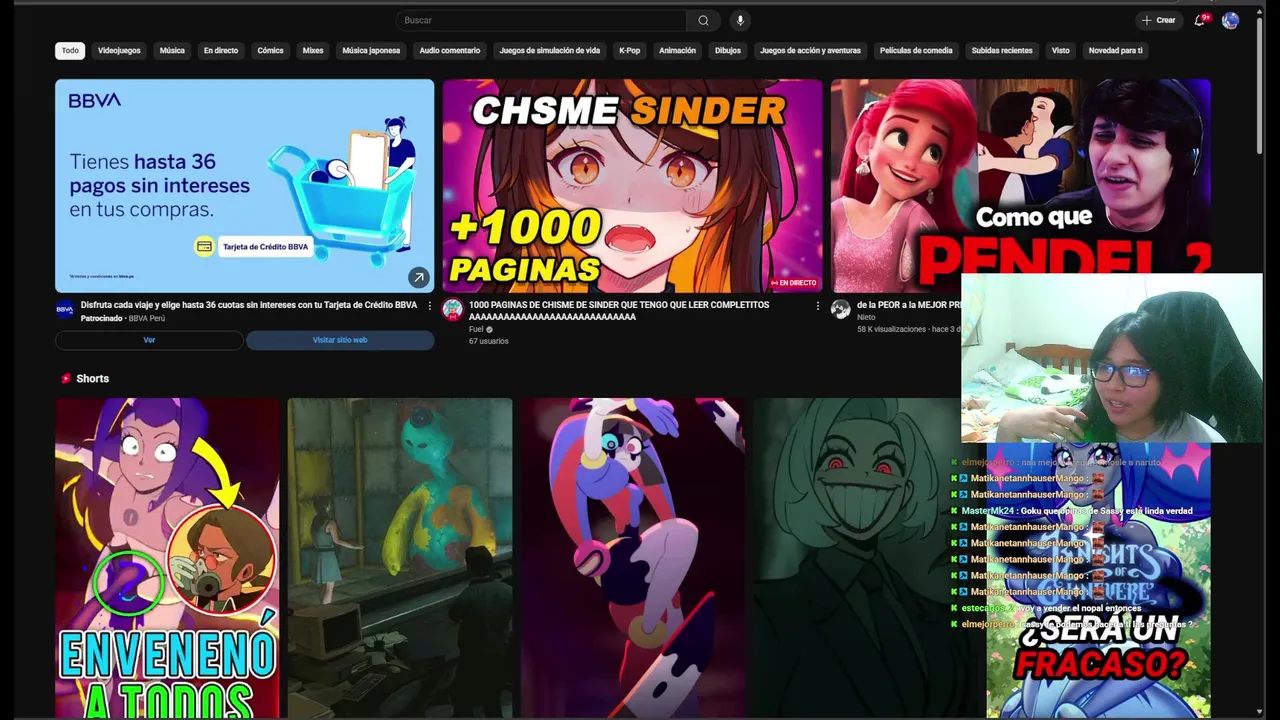This screenshot has width=1280, height=720.
Task: Open the CHSME SINDER live thumbnail
Action: point(633,186)
